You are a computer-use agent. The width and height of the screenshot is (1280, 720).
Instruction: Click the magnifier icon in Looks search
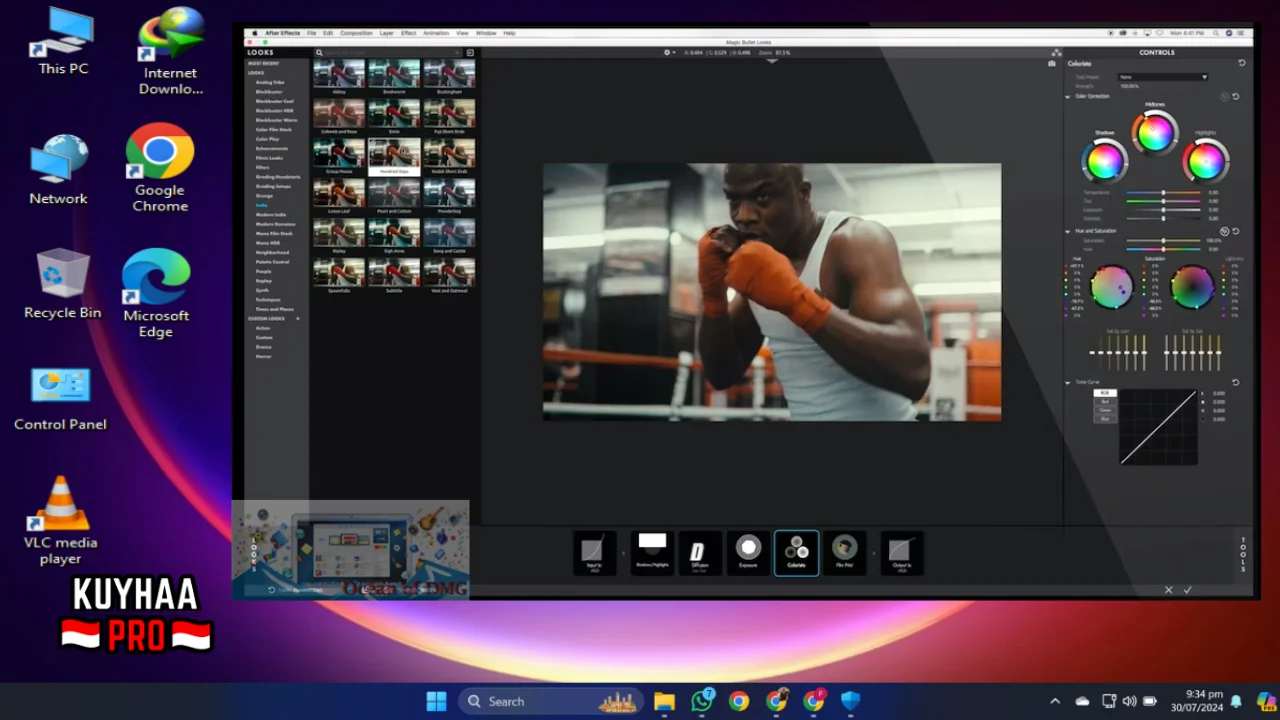click(x=319, y=52)
